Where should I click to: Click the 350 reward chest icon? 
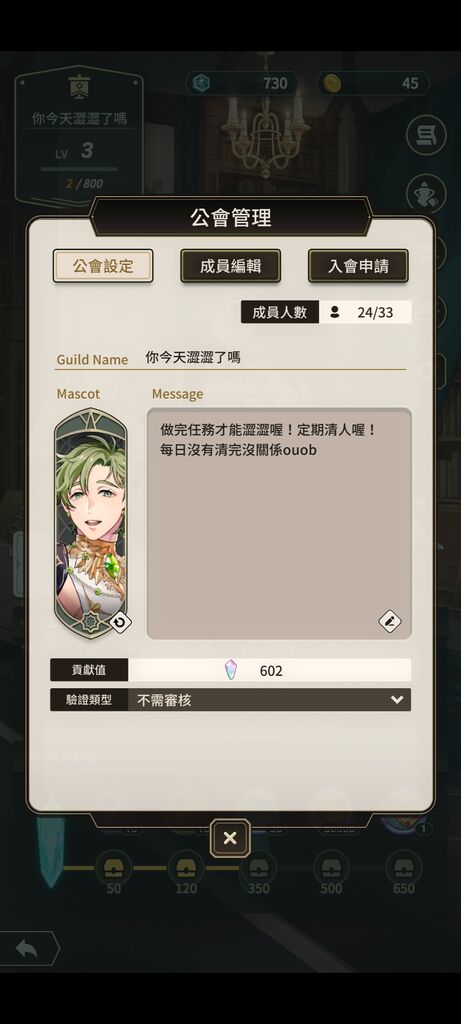pyautogui.click(x=259, y=868)
